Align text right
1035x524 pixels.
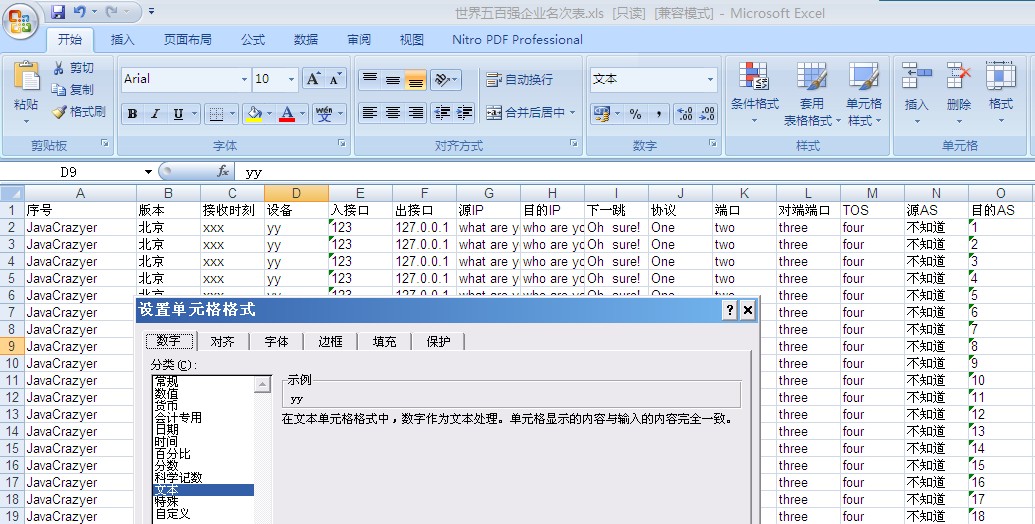coord(415,113)
